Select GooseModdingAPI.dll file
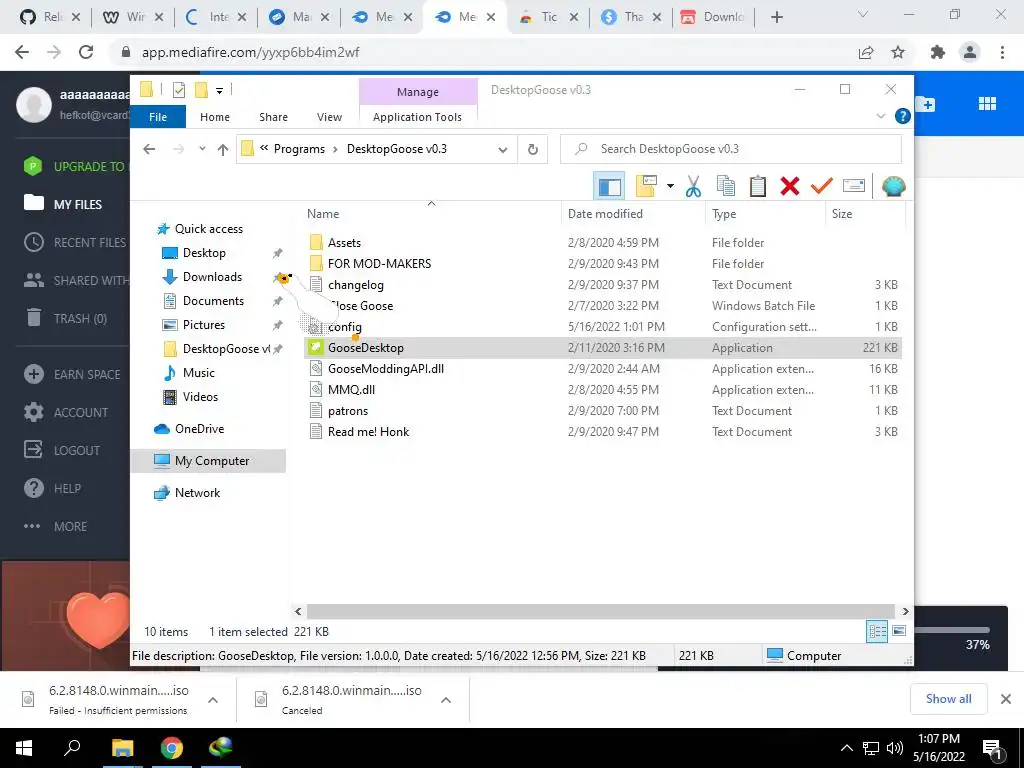This screenshot has height=768, width=1024. tap(385, 369)
